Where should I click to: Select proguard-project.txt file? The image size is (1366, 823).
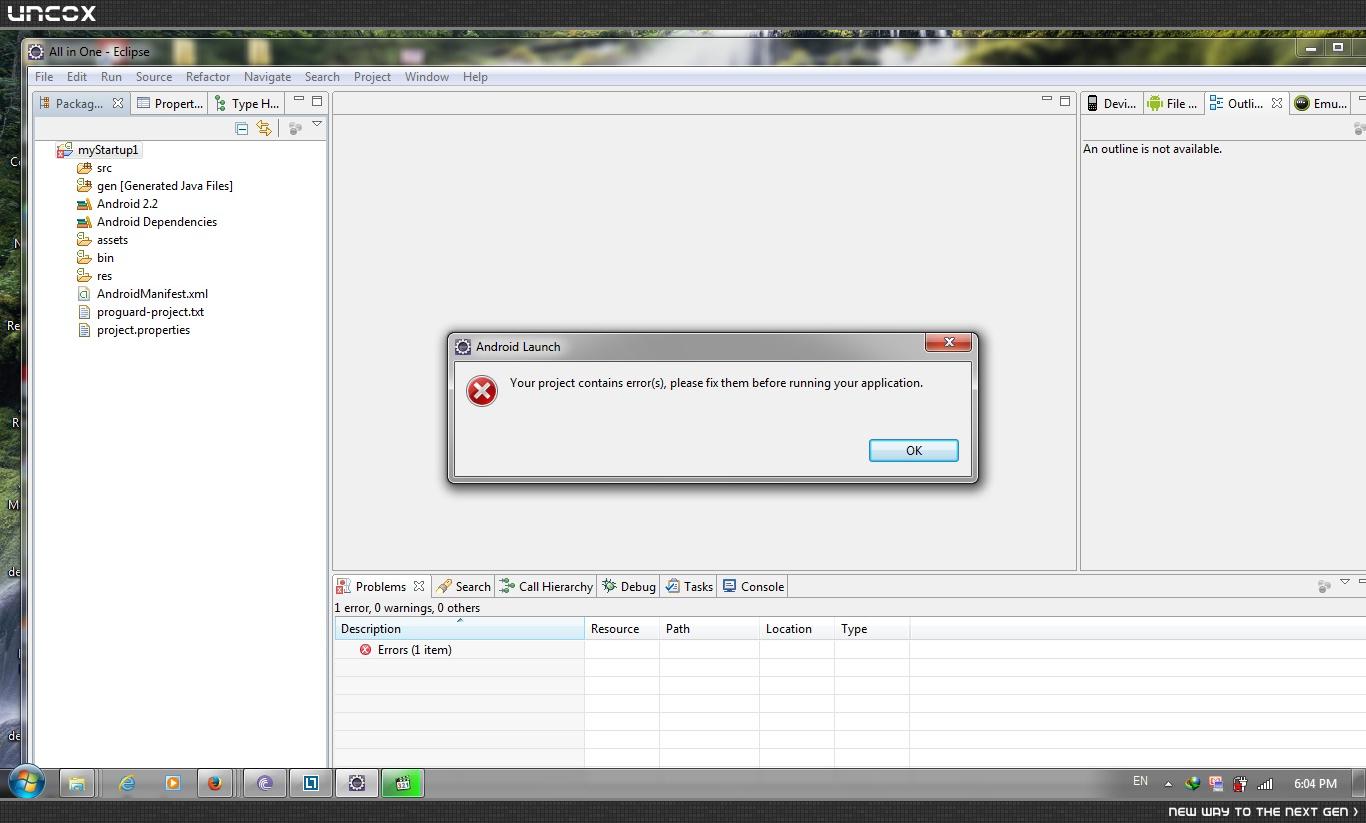click(x=150, y=312)
